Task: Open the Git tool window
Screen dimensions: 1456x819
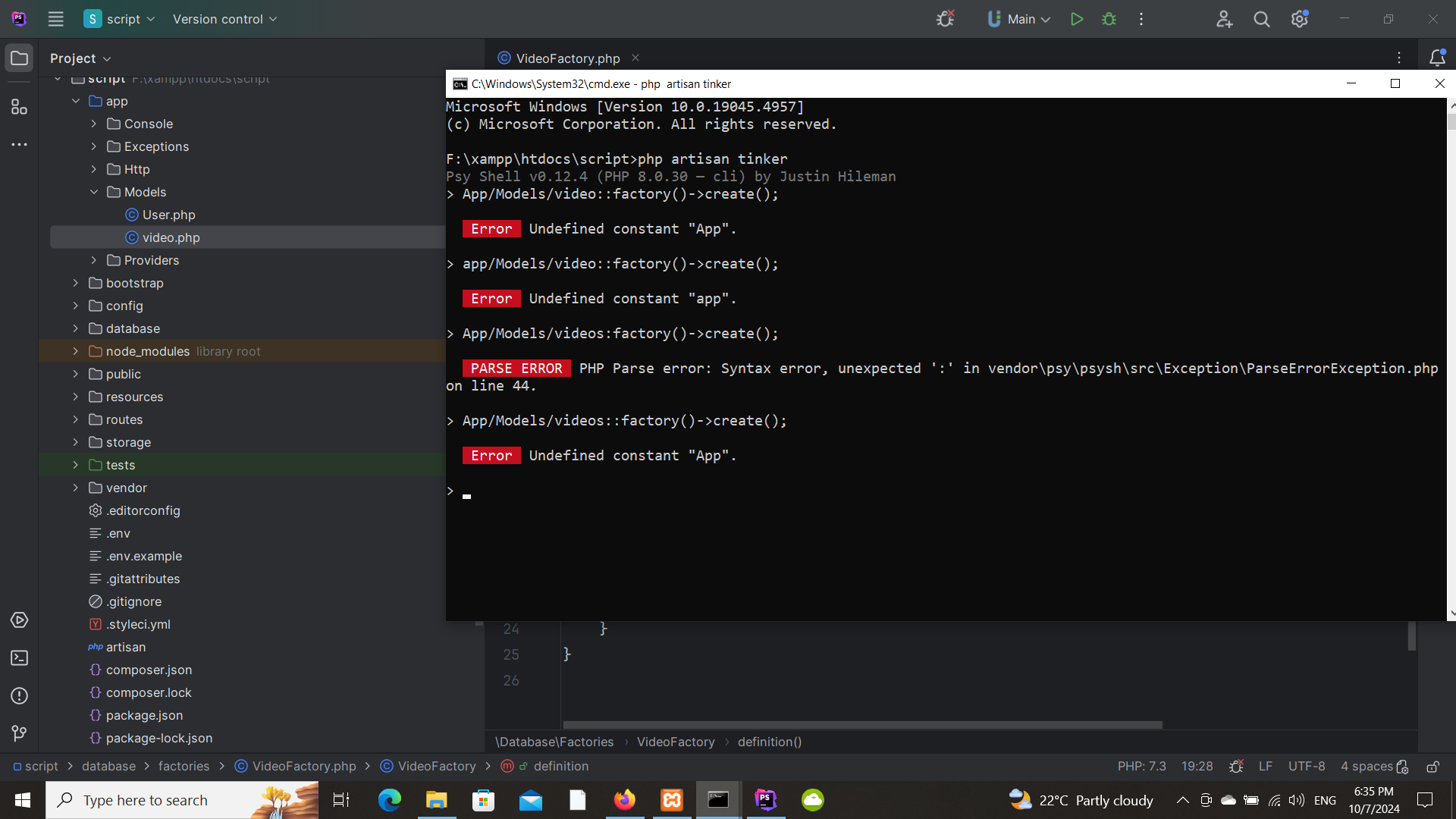Action: tap(19, 733)
